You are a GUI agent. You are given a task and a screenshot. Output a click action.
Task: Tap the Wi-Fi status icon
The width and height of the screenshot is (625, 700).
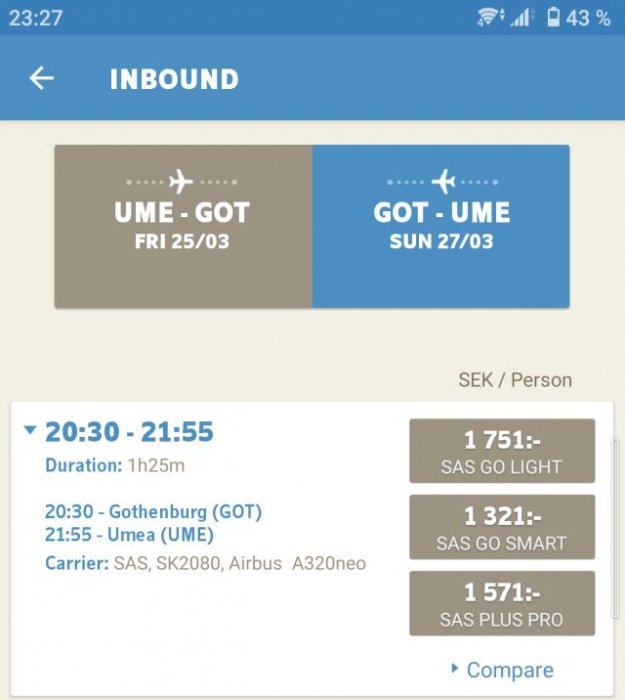(489, 17)
